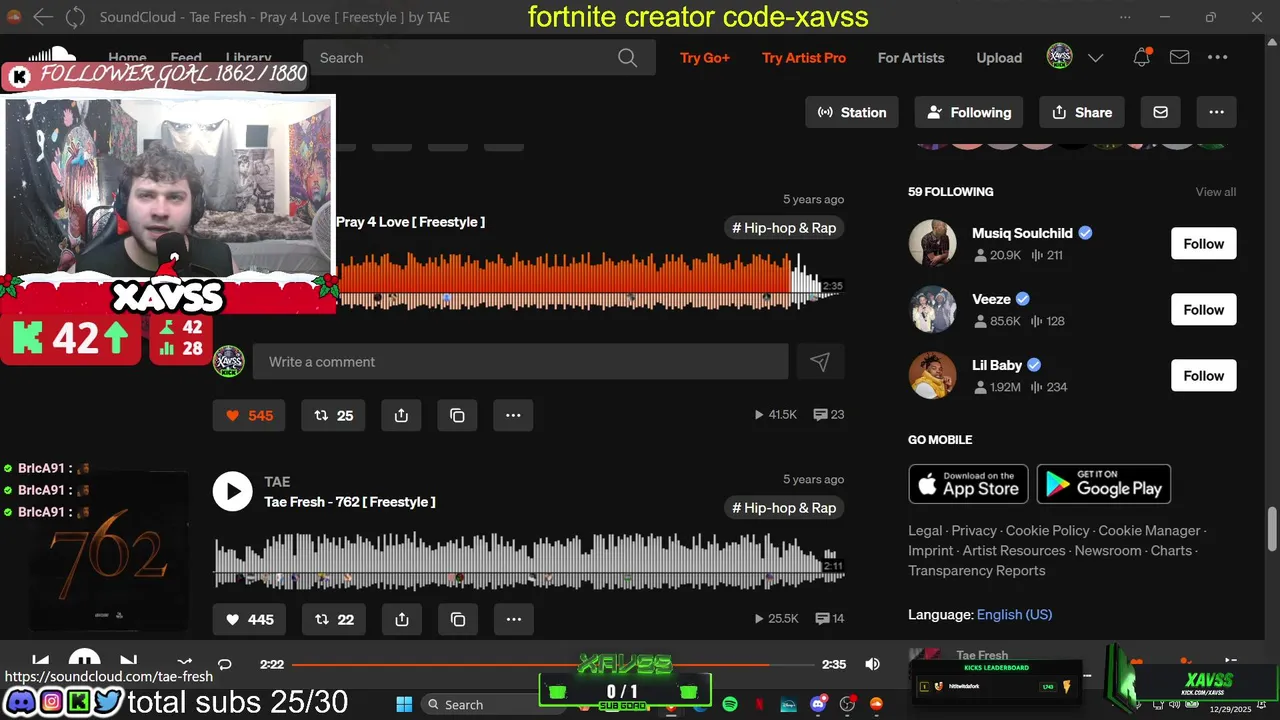Open the Upload page
Viewport: 1280px width, 720px height.
pyautogui.click(x=999, y=58)
